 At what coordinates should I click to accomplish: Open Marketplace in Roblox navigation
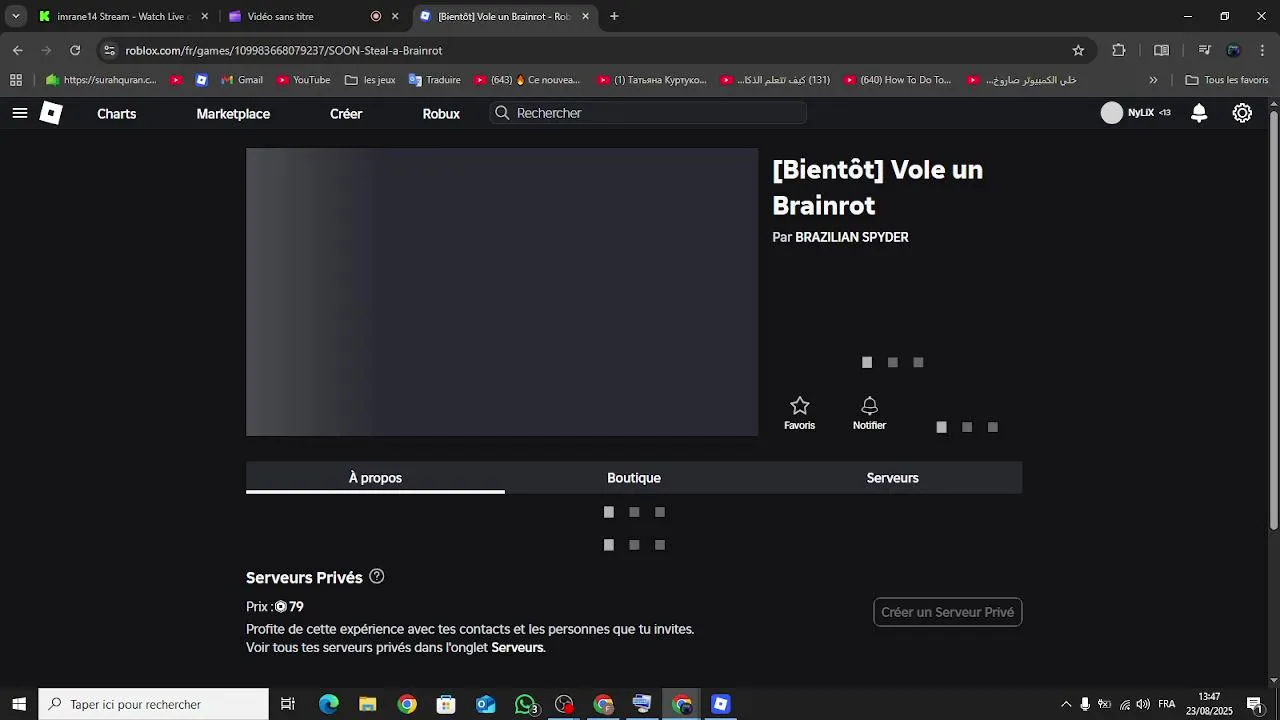point(233,113)
